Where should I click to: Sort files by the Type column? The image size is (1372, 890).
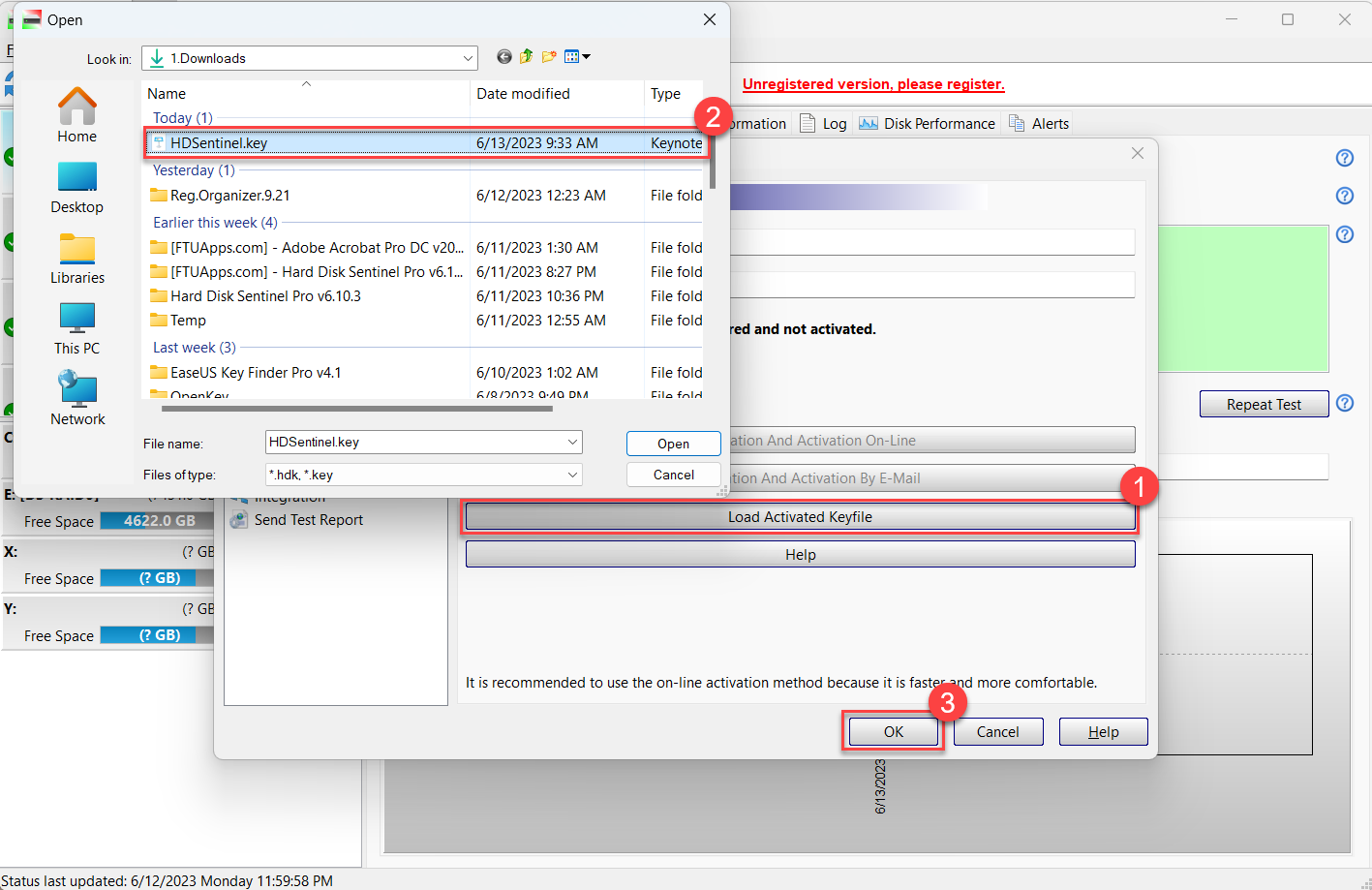[x=674, y=94]
